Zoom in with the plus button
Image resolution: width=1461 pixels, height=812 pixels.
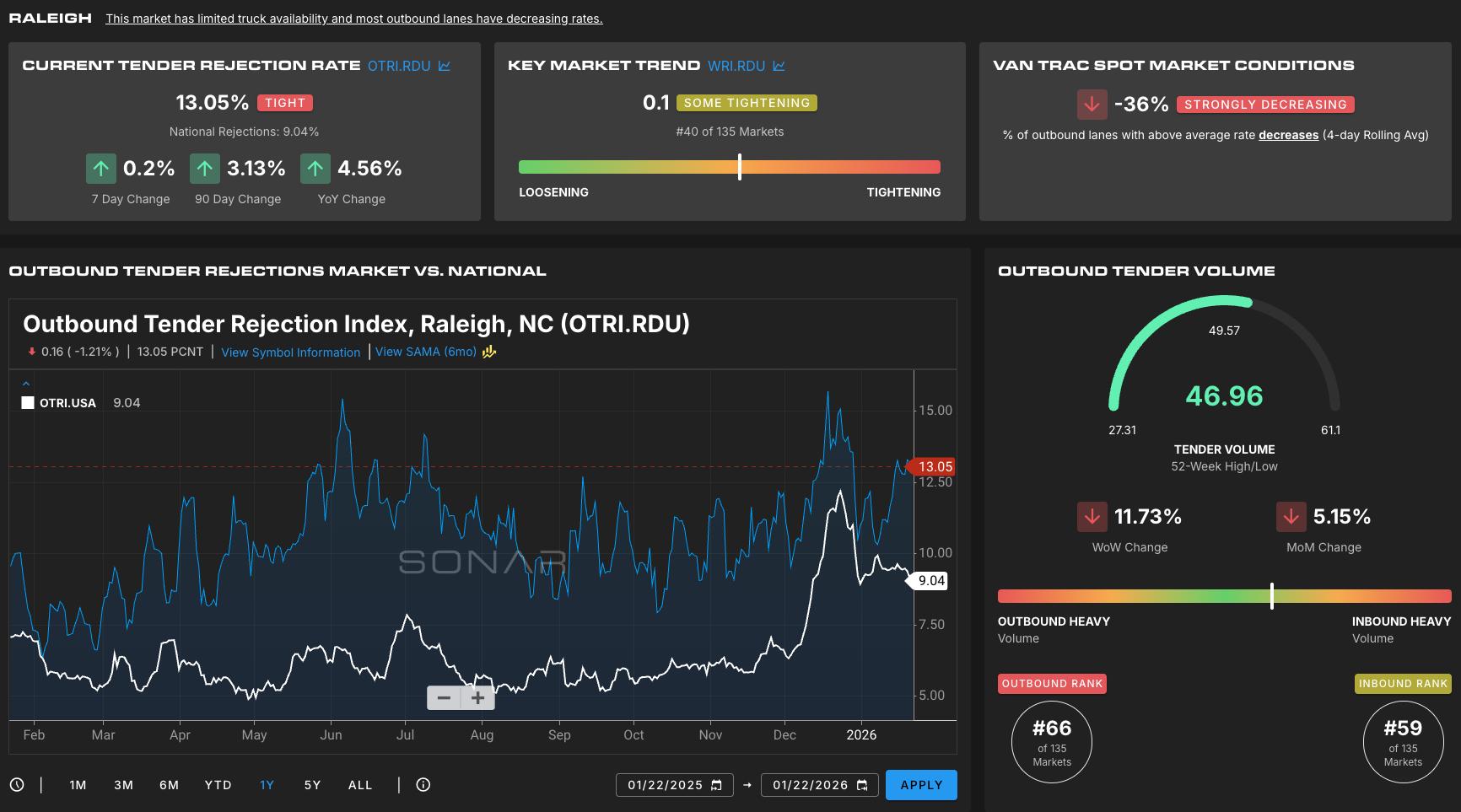pyautogui.click(x=477, y=698)
